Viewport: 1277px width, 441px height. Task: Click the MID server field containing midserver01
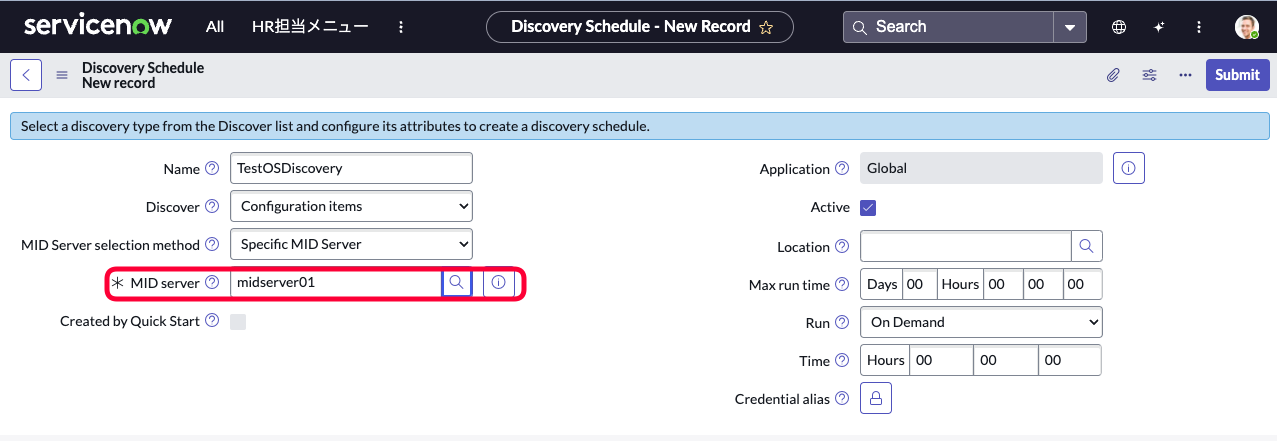point(336,283)
